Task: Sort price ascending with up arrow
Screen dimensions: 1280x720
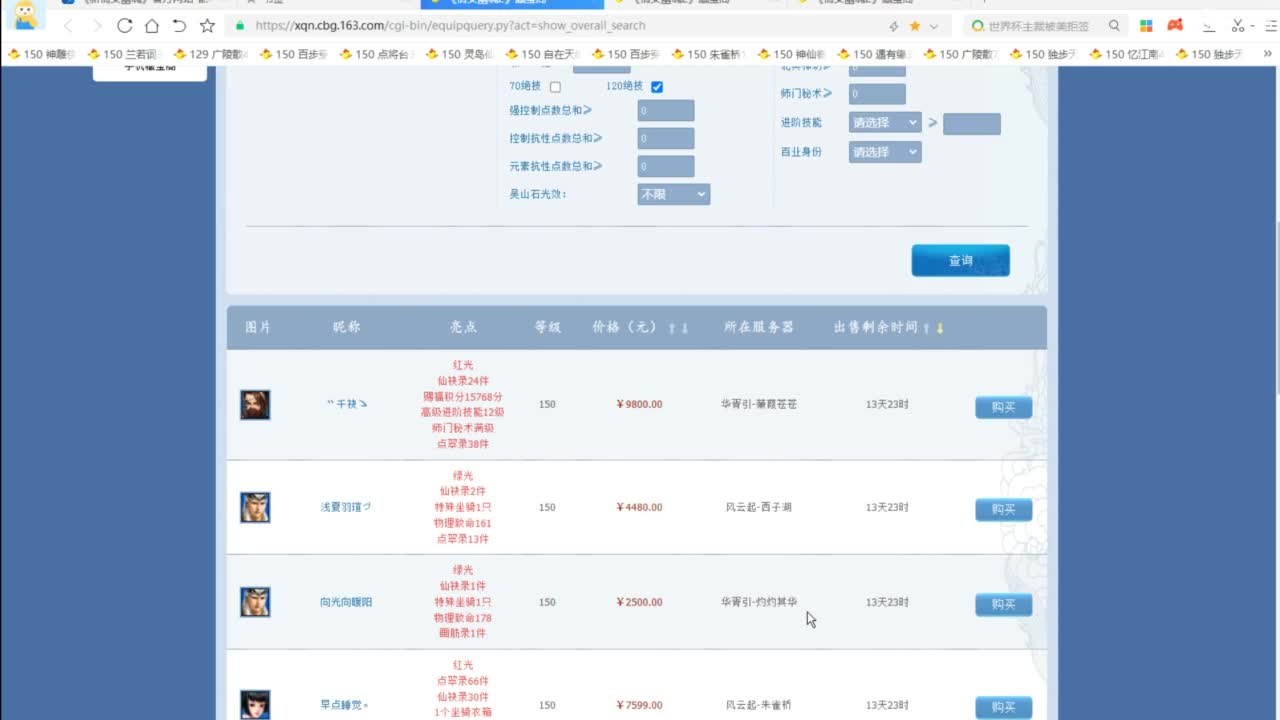Action: pyautogui.click(x=672, y=328)
